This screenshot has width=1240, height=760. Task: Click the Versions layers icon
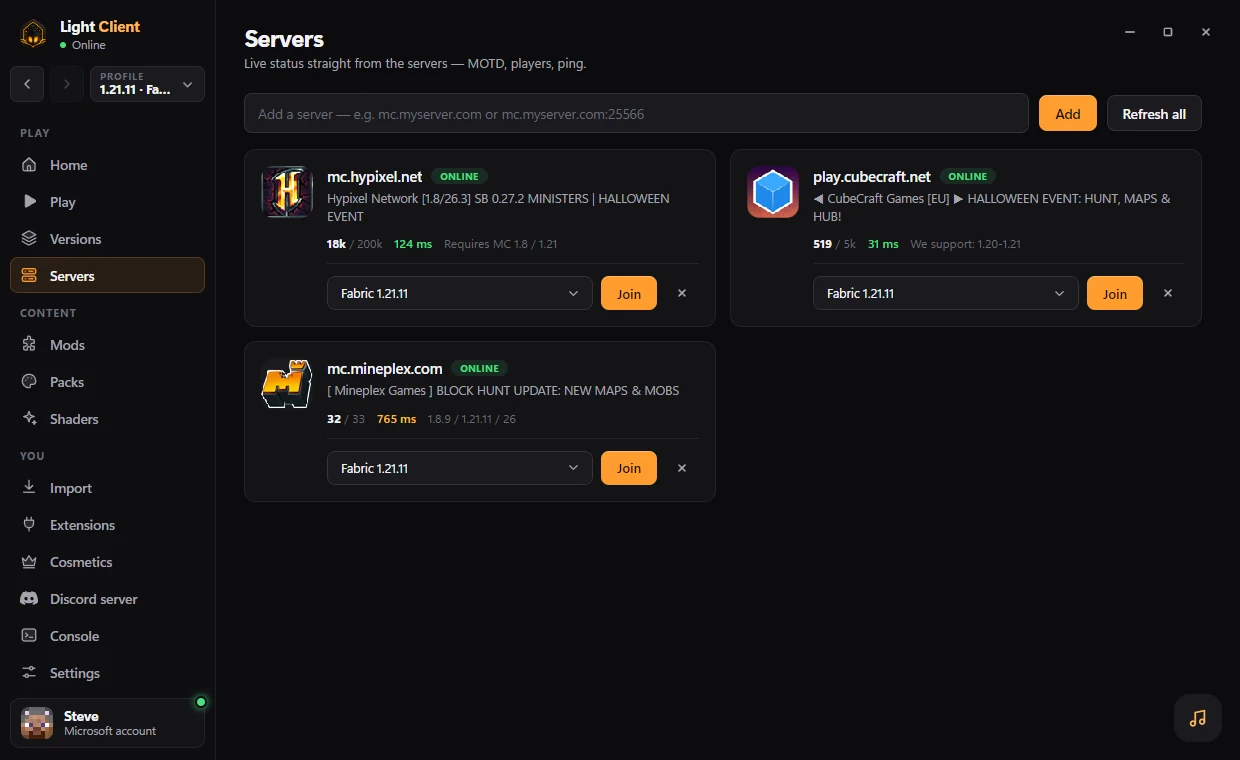(29, 239)
